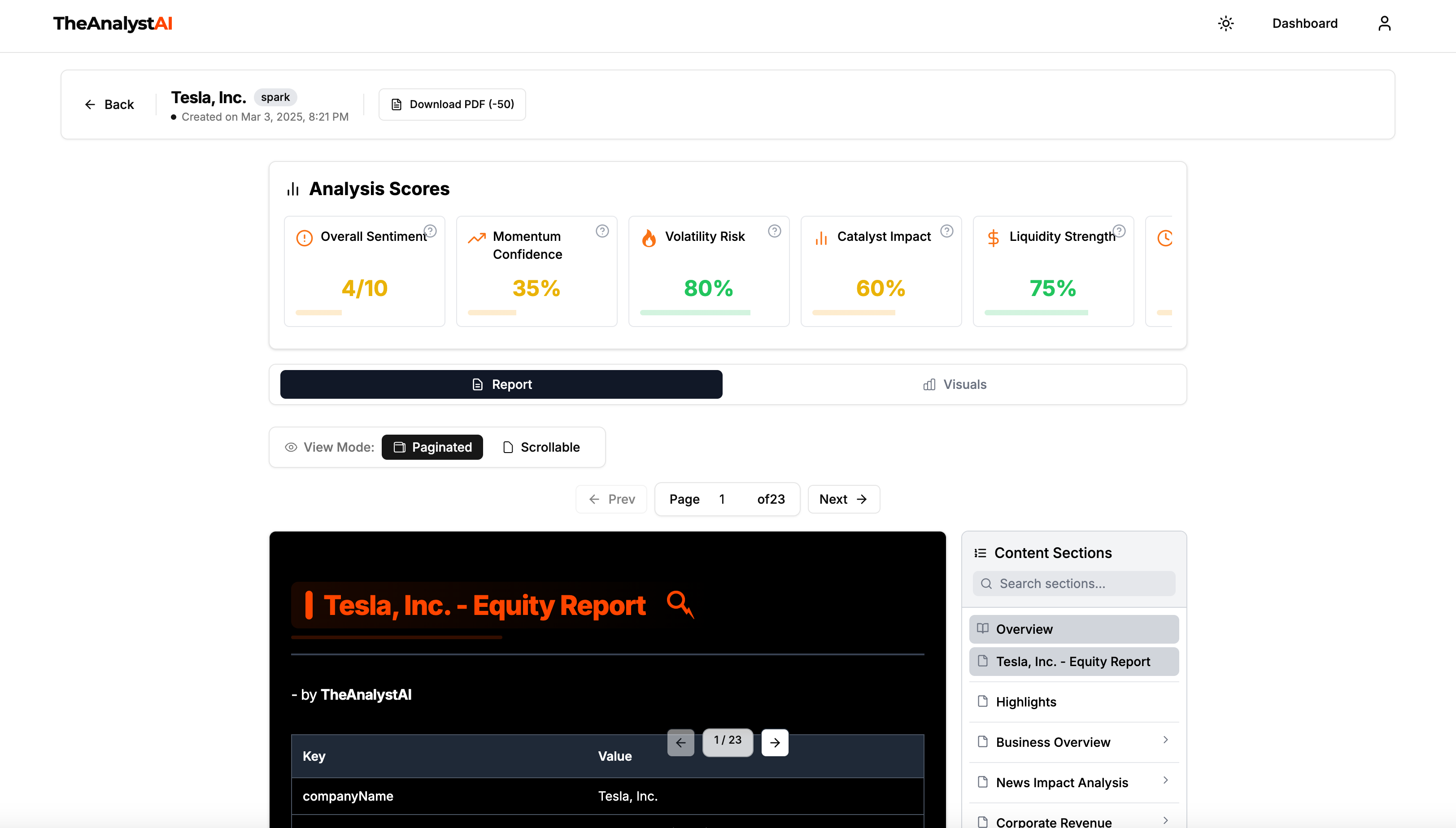Viewport: 1456px width, 828px height.
Task: Click the 80% Volatility Risk value
Action: 708,288
